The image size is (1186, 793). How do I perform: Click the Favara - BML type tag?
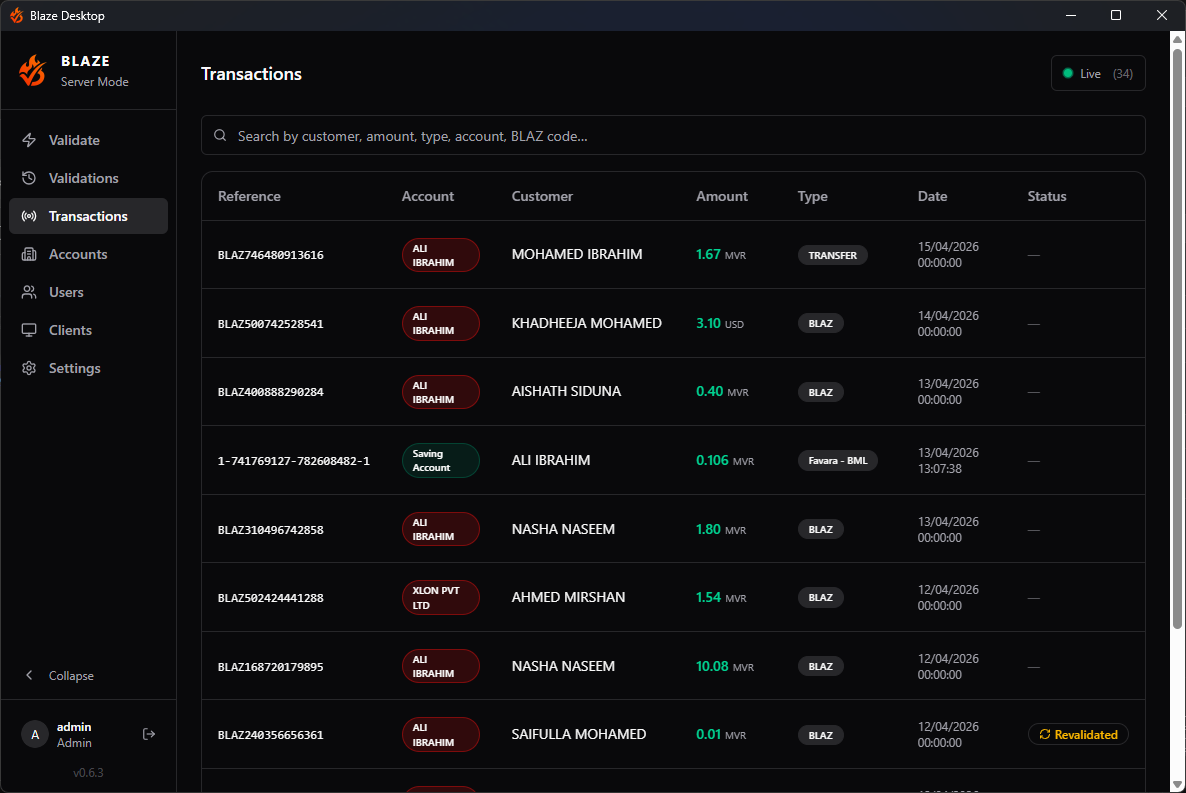tap(838, 460)
